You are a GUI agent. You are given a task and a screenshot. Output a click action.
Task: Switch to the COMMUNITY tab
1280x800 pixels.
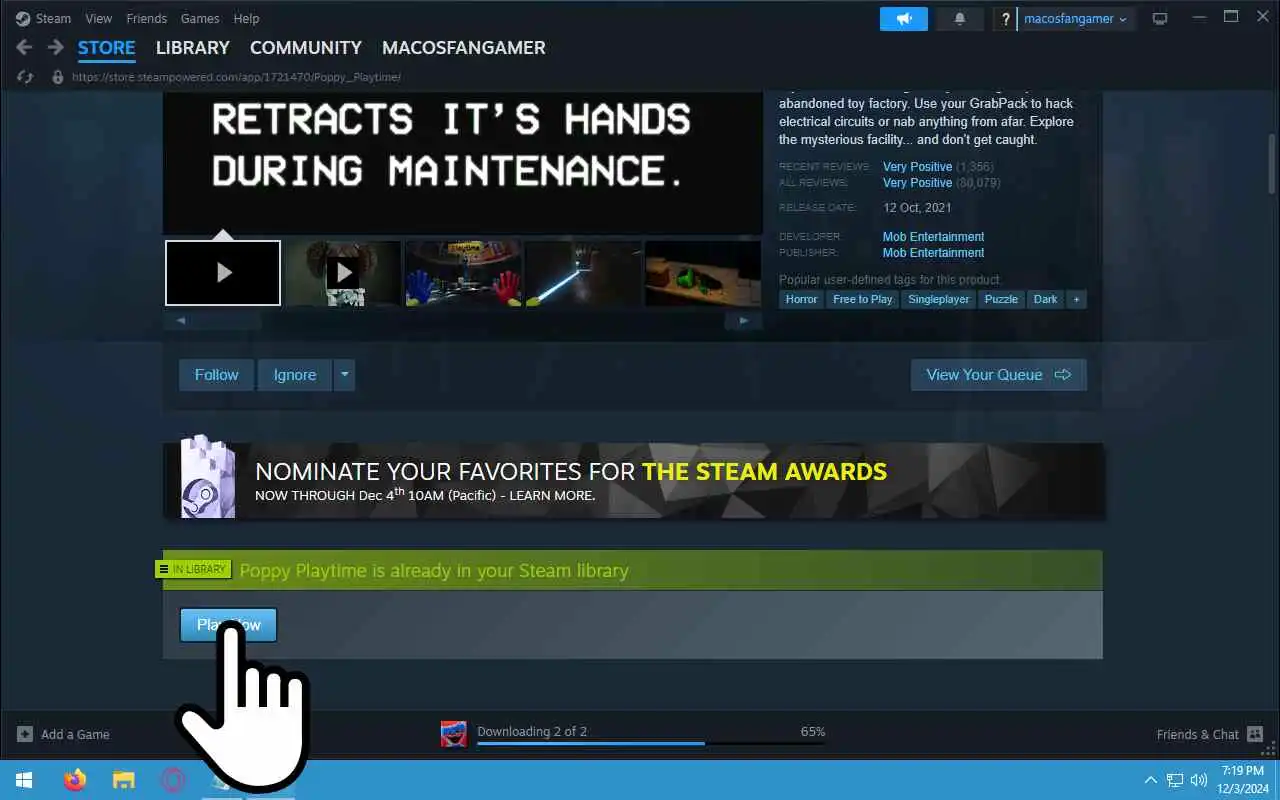pos(306,47)
